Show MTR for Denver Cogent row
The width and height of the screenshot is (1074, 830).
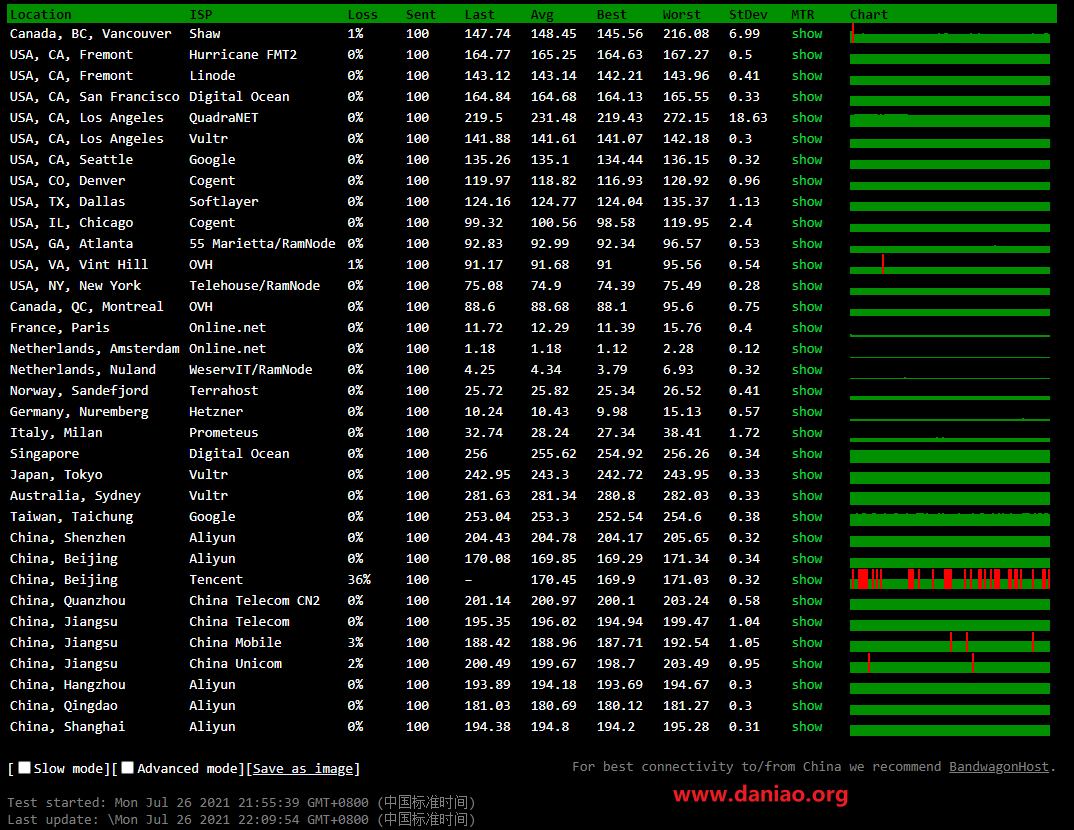[807, 181]
